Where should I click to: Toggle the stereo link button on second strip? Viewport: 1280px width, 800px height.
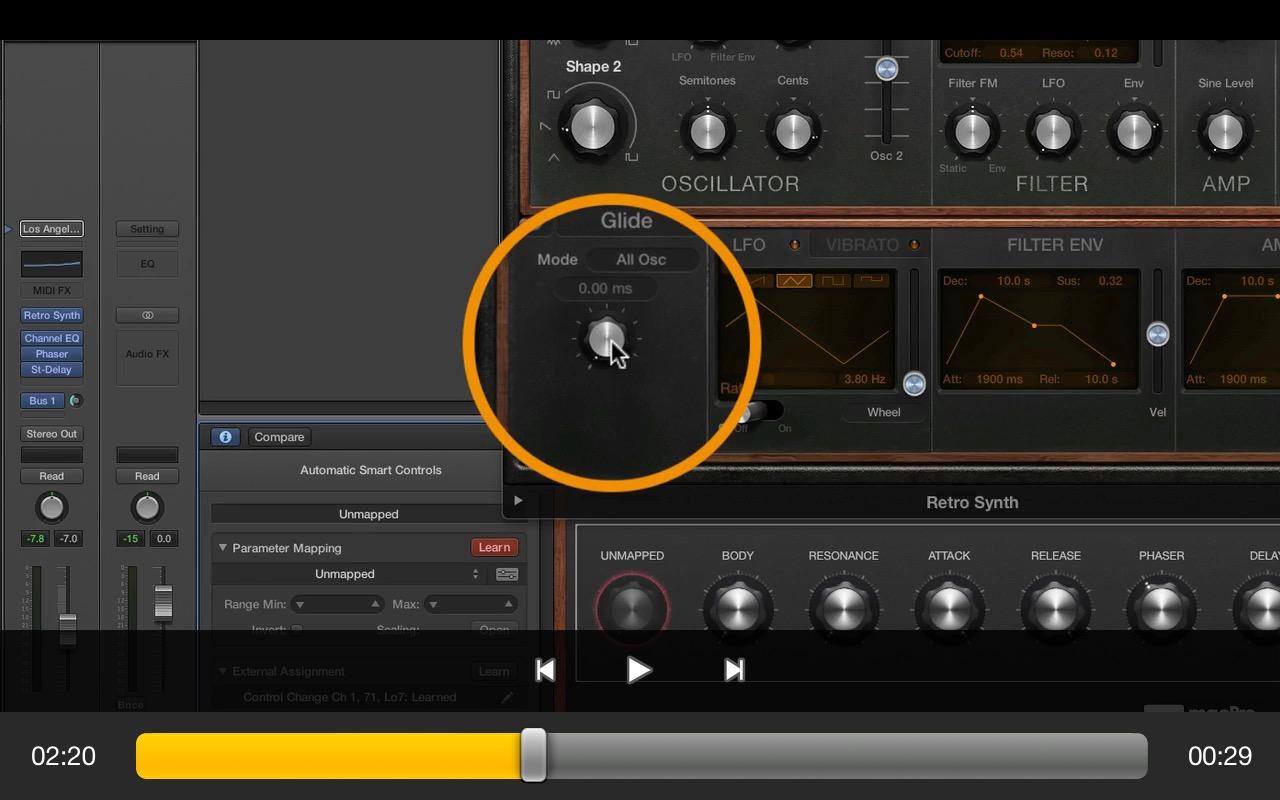pos(147,315)
